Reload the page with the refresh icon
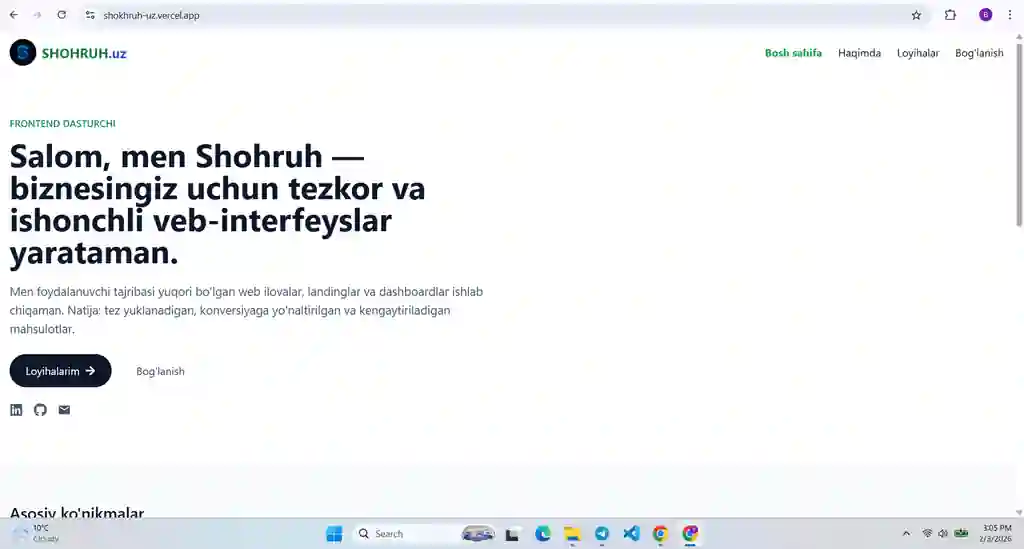The image size is (1024, 549). (x=61, y=15)
